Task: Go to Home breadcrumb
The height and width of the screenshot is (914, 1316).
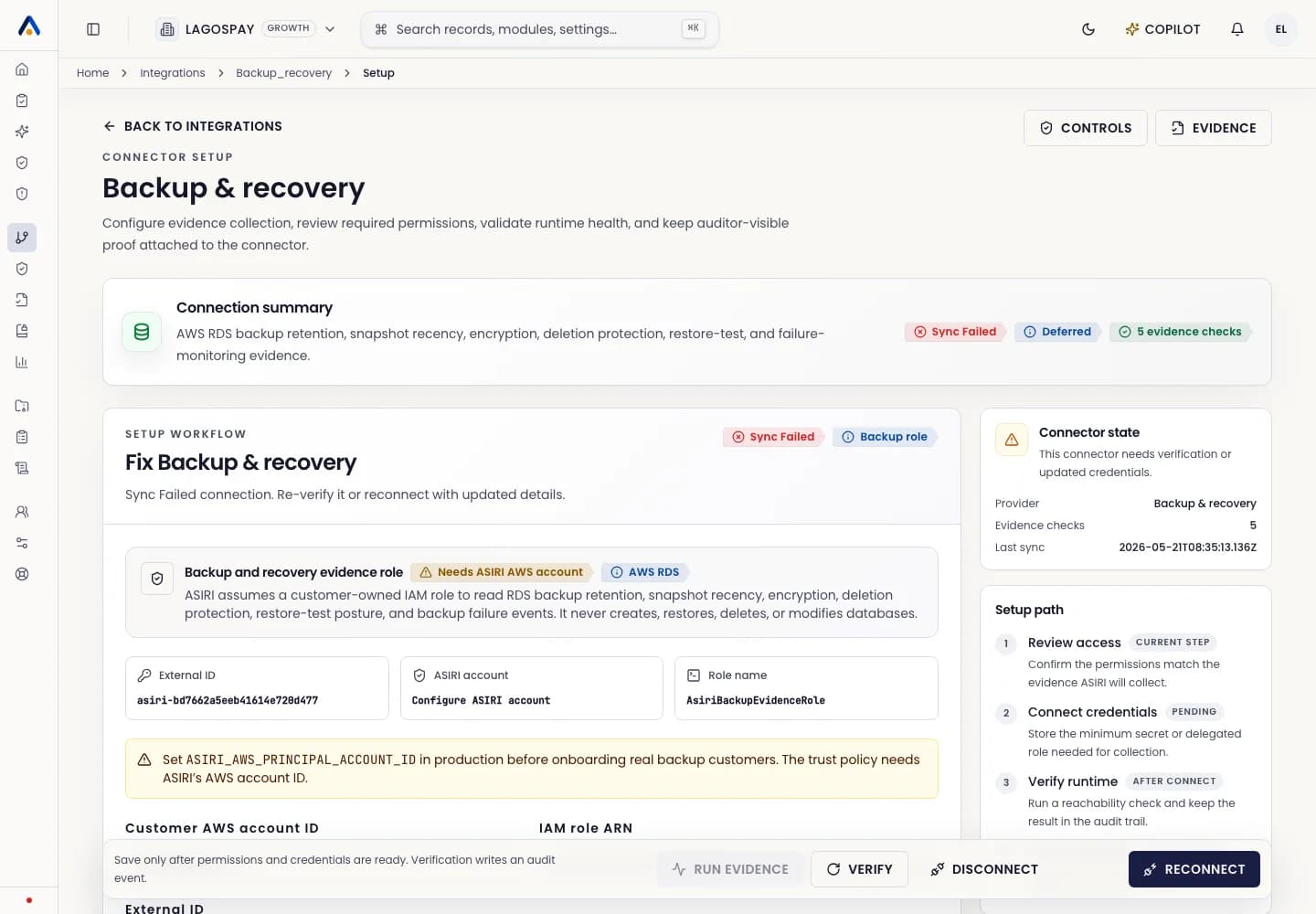Action: pos(92,73)
